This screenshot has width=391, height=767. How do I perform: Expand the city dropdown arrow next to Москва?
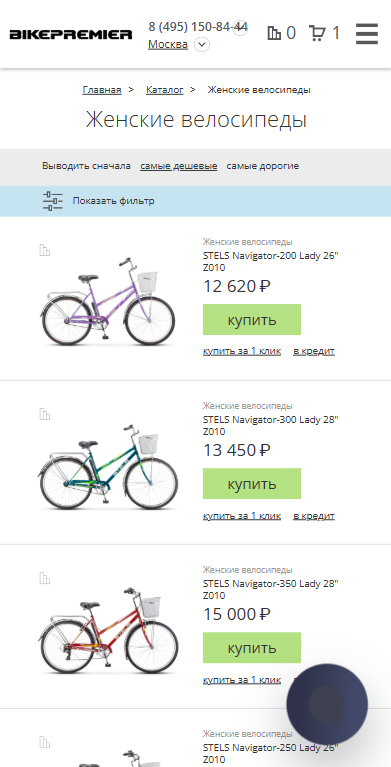[x=202, y=45]
